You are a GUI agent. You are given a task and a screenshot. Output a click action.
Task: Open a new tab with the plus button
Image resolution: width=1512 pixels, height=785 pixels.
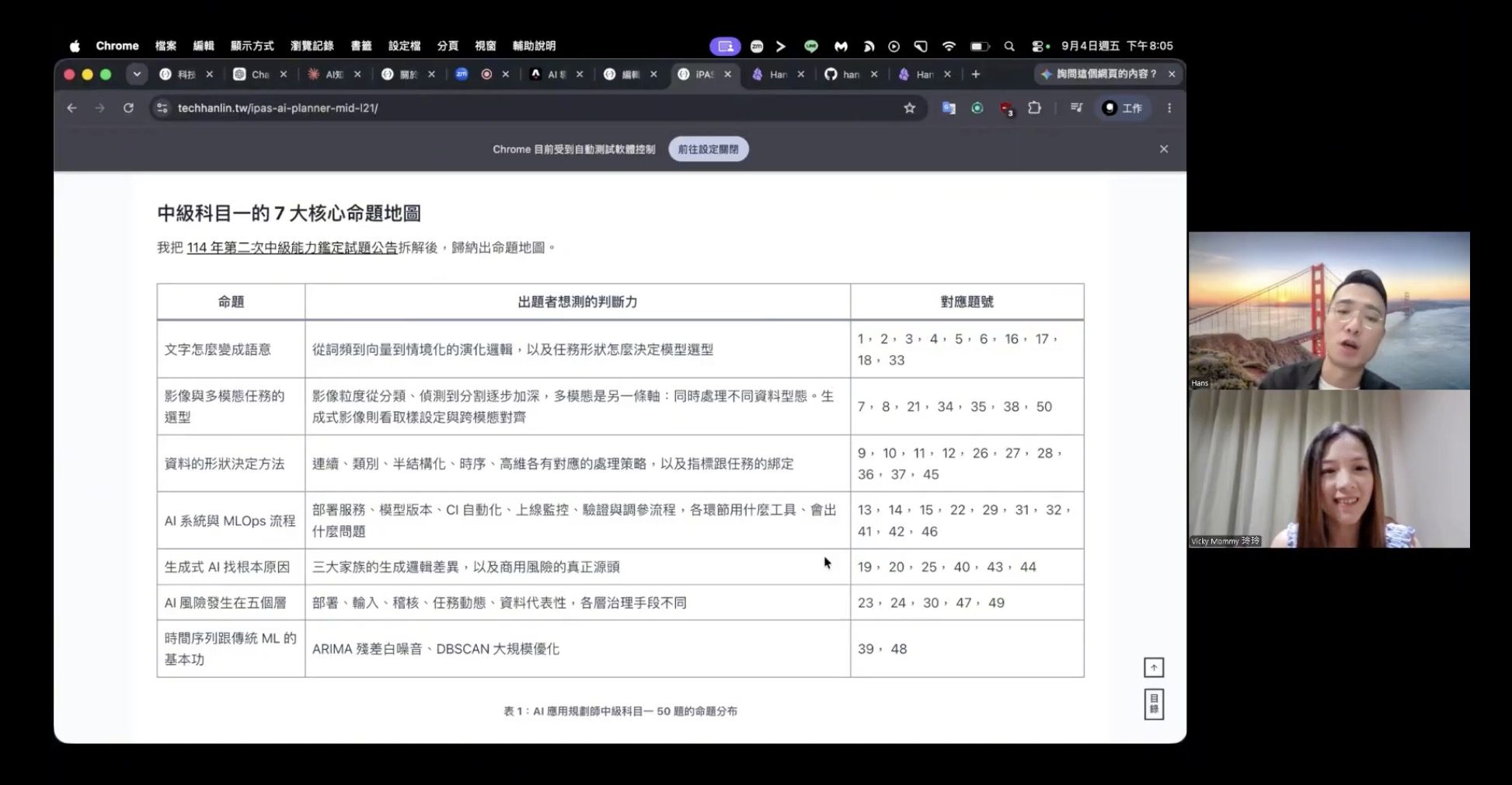pyautogui.click(x=976, y=75)
